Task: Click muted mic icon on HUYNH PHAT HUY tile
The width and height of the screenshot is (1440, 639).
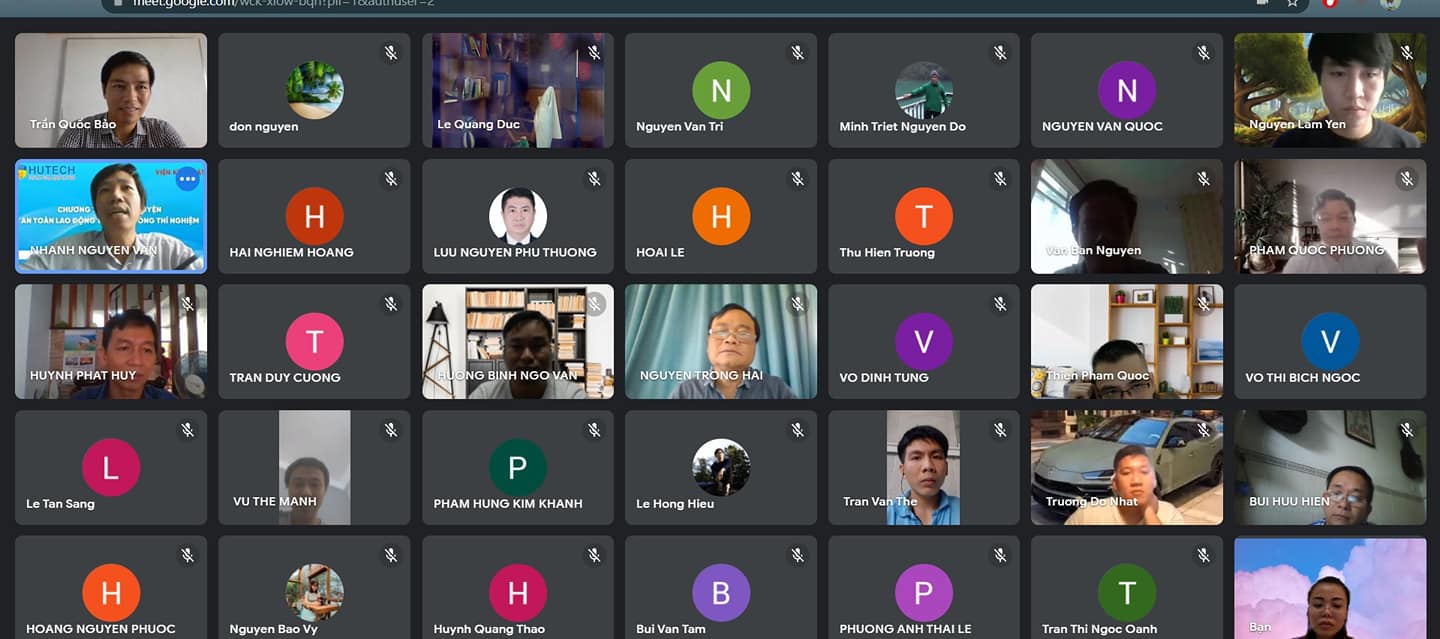Action: tap(187, 304)
